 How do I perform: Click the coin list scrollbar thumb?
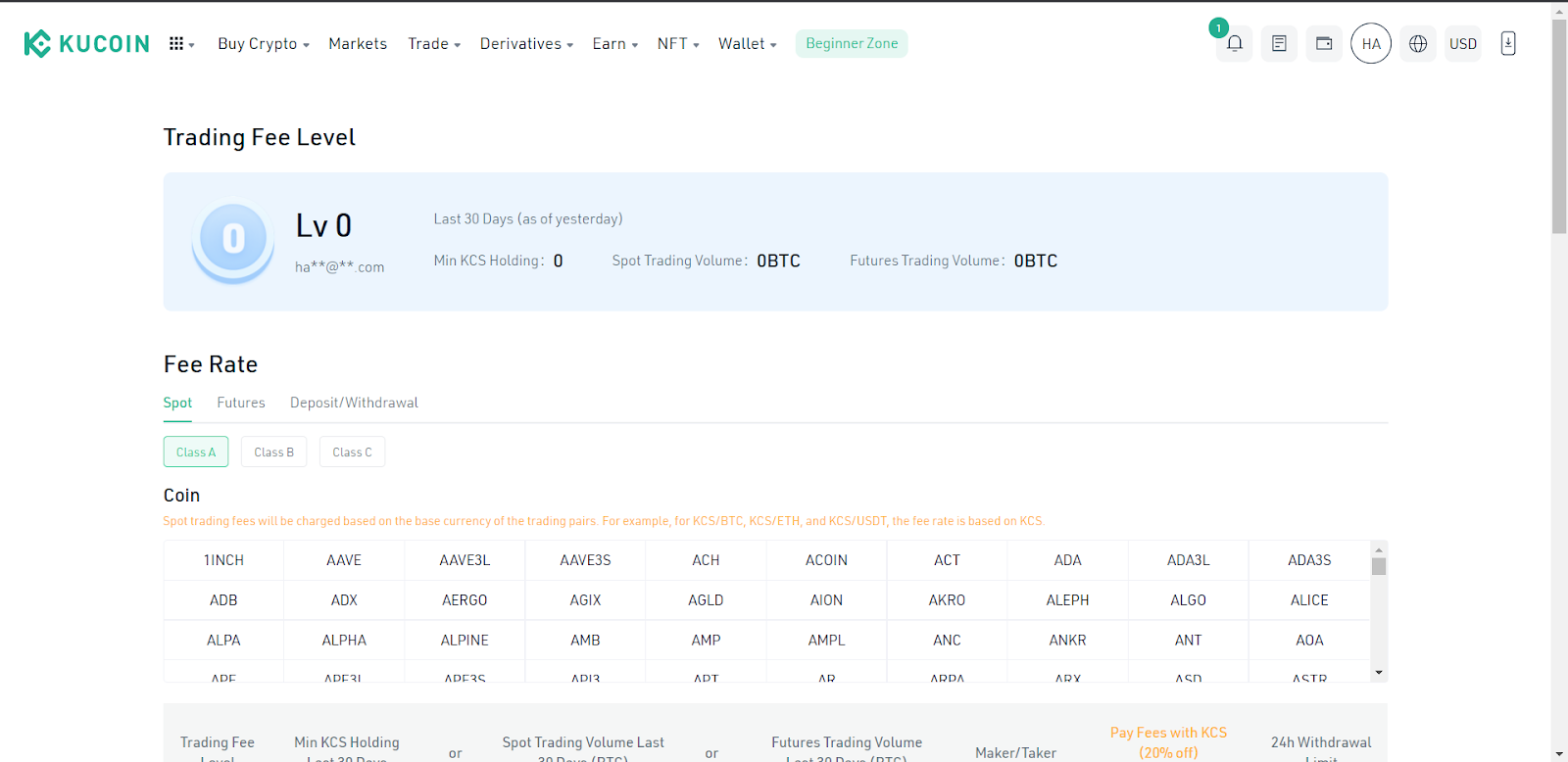pyautogui.click(x=1379, y=566)
